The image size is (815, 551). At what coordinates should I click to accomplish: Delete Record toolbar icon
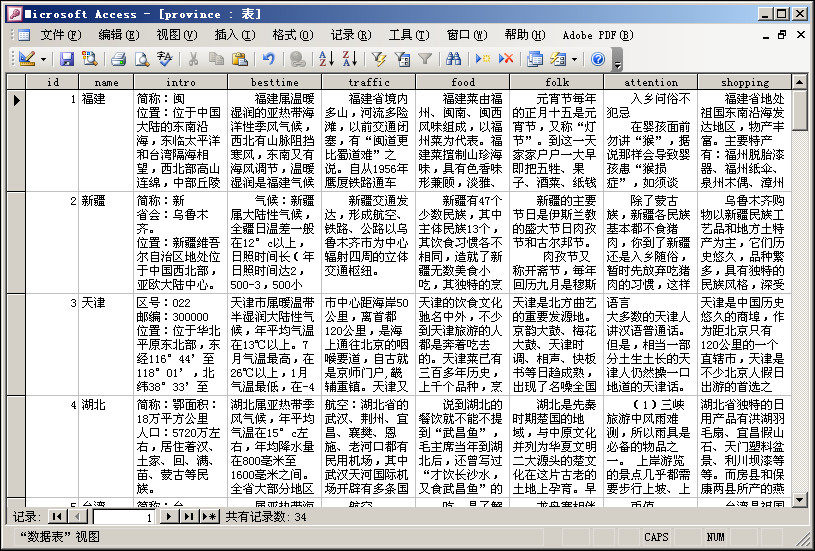pyautogui.click(x=506, y=59)
